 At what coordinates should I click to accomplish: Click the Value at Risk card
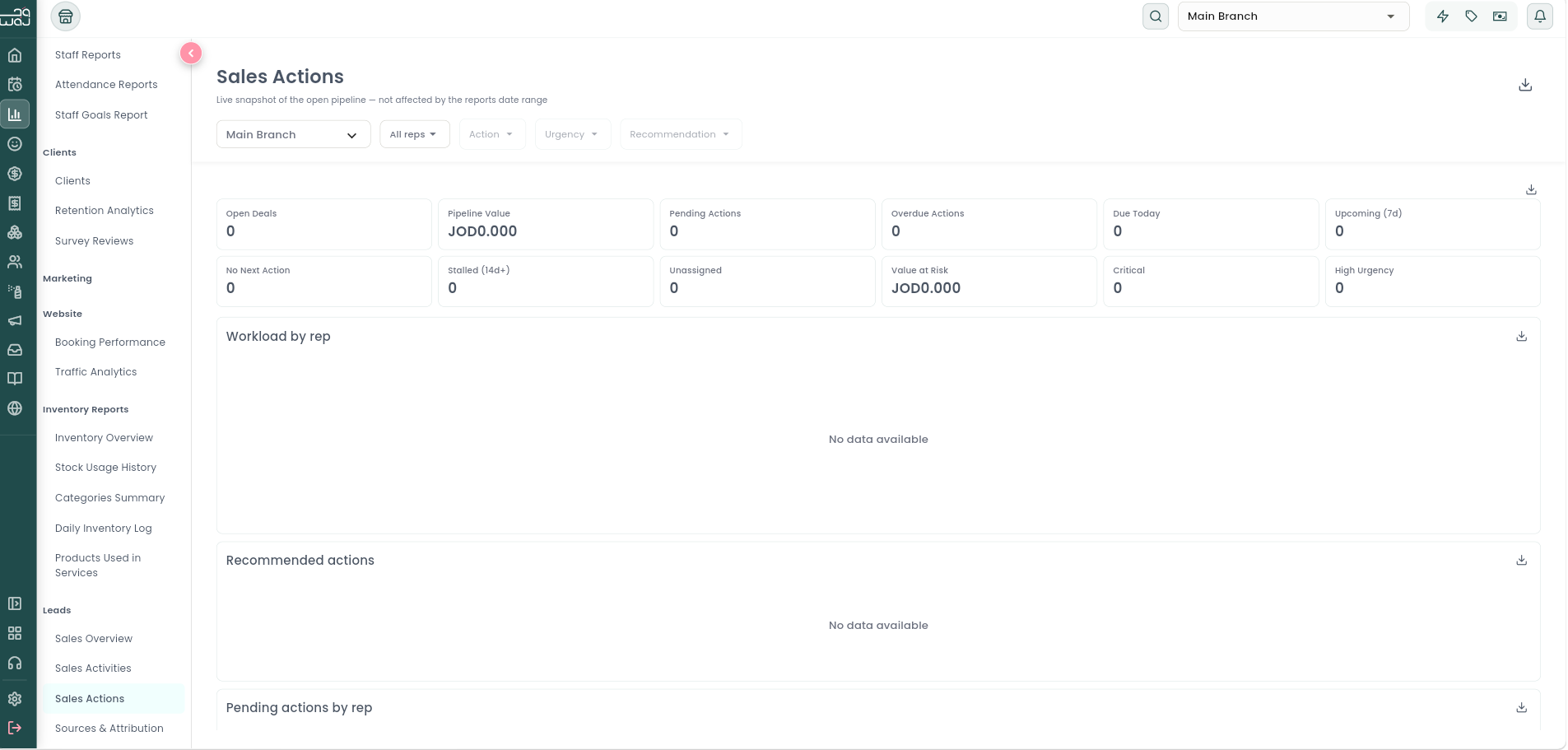(x=989, y=281)
